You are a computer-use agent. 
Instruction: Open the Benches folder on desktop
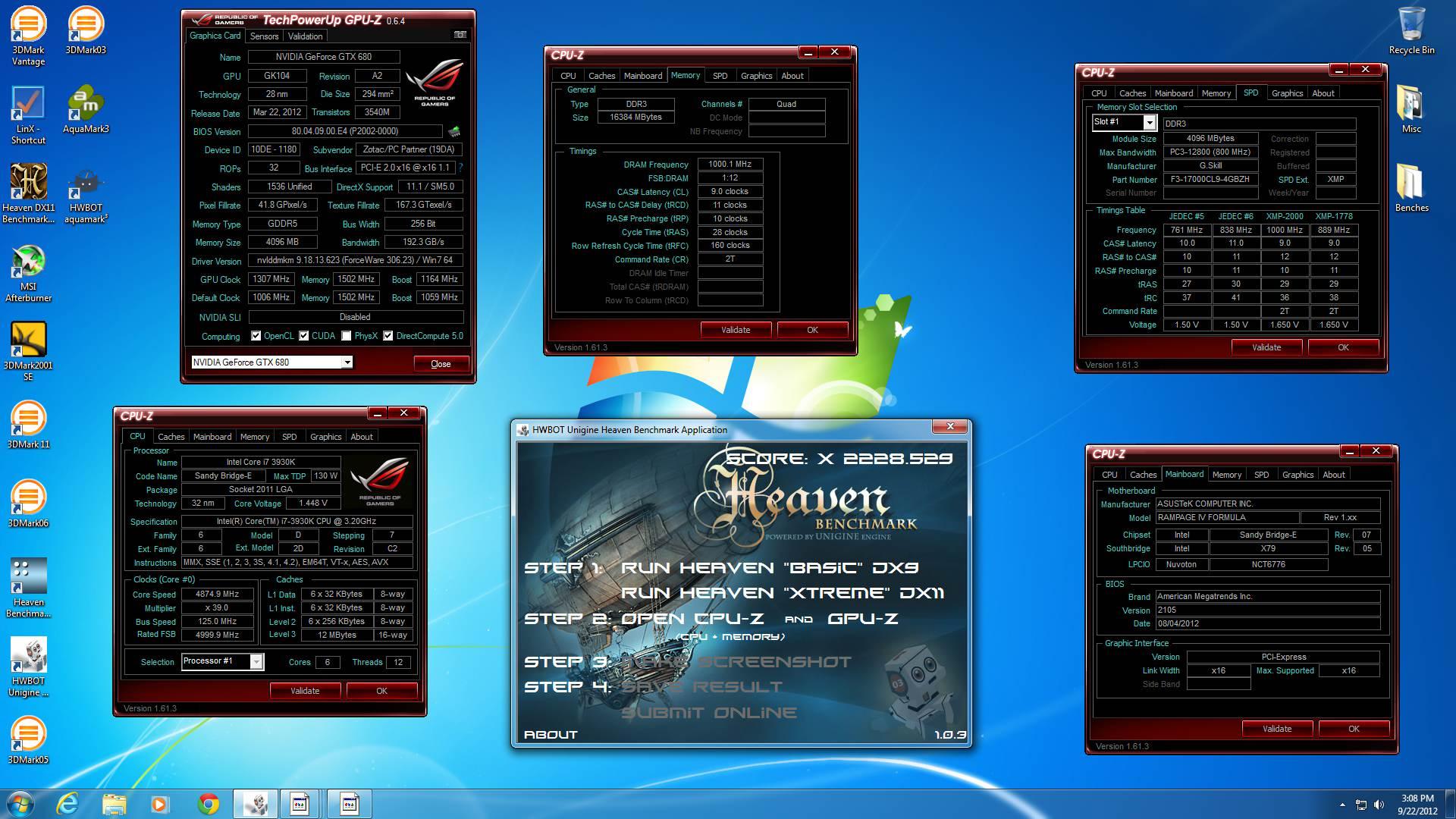point(1411,188)
